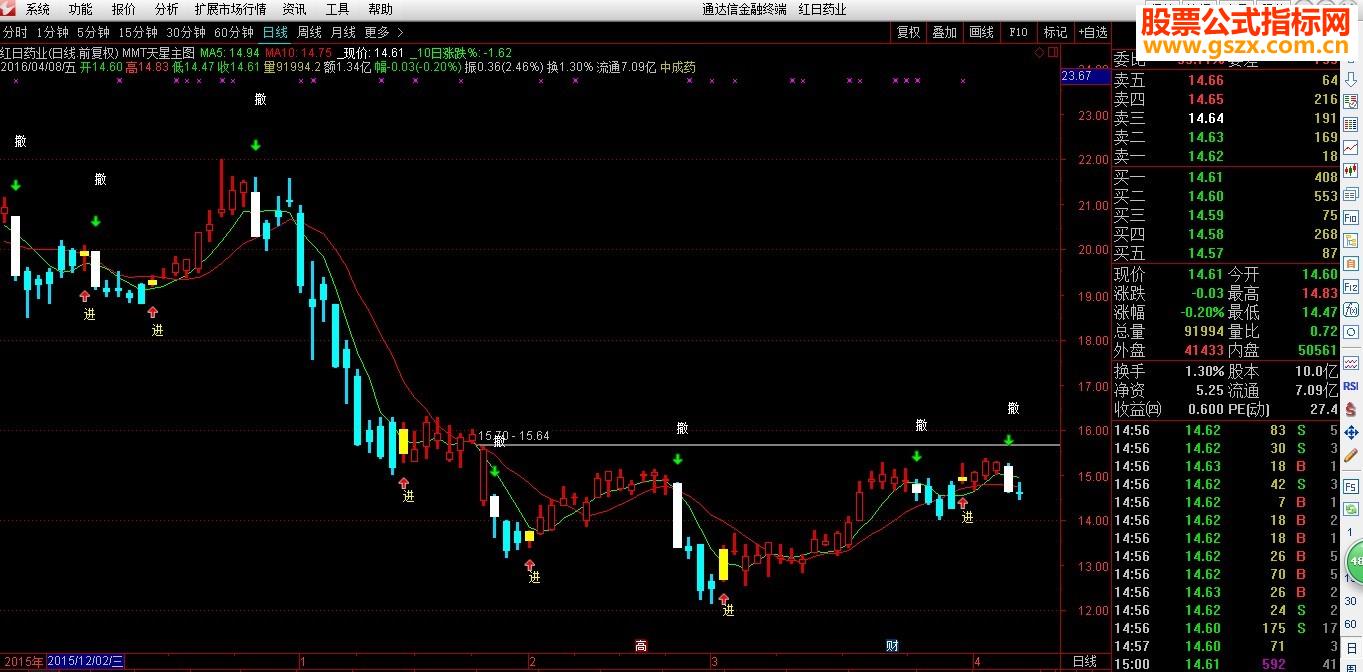Click the 叠加 overlay button
1363x672 pixels.
[944, 32]
